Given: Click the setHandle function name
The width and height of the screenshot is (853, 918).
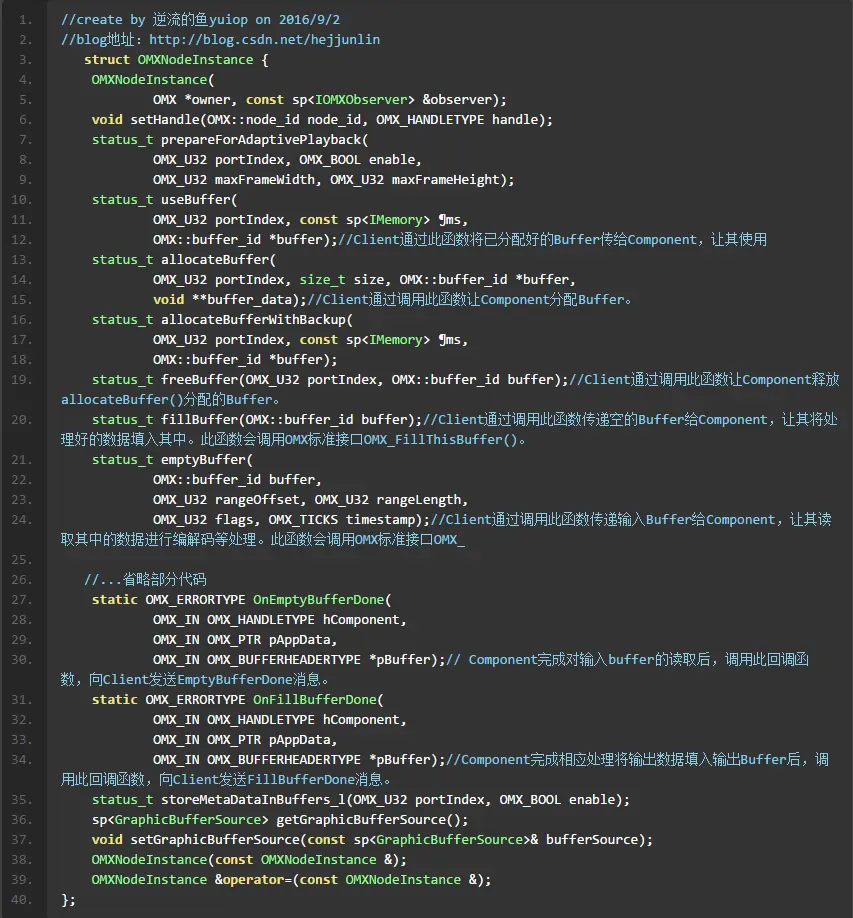Looking at the screenshot, I should tap(165, 119).
